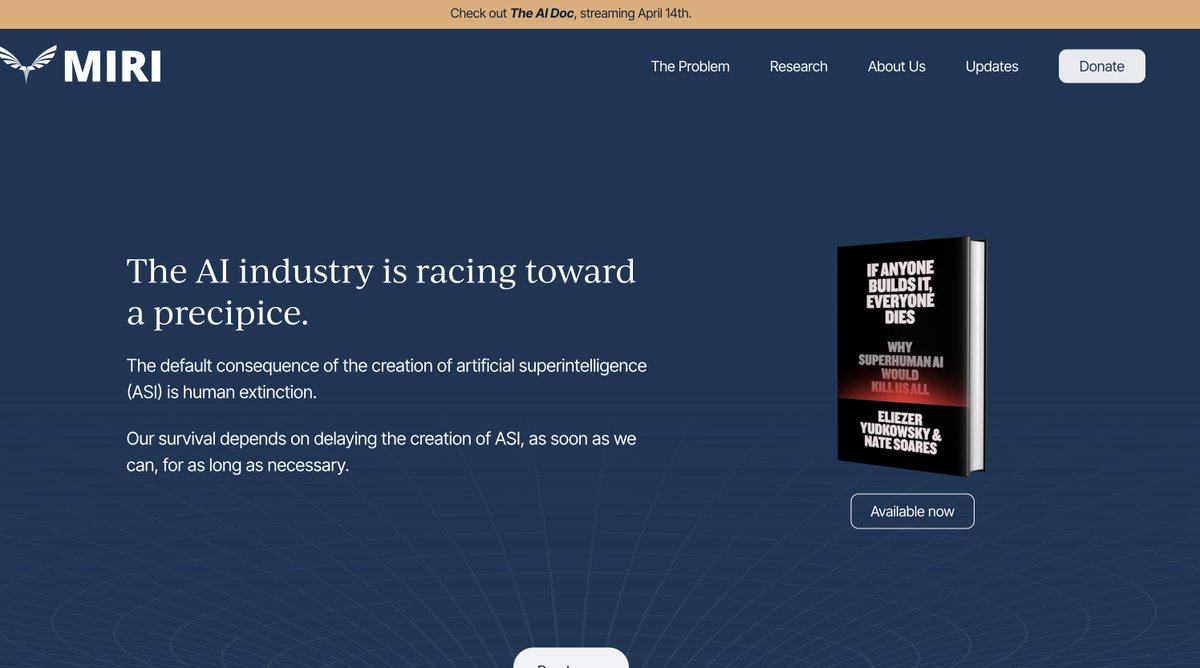Click the paragraph about human extinction
The height and width of the screenshot is (668, 1200).
(x=386, y=379)
